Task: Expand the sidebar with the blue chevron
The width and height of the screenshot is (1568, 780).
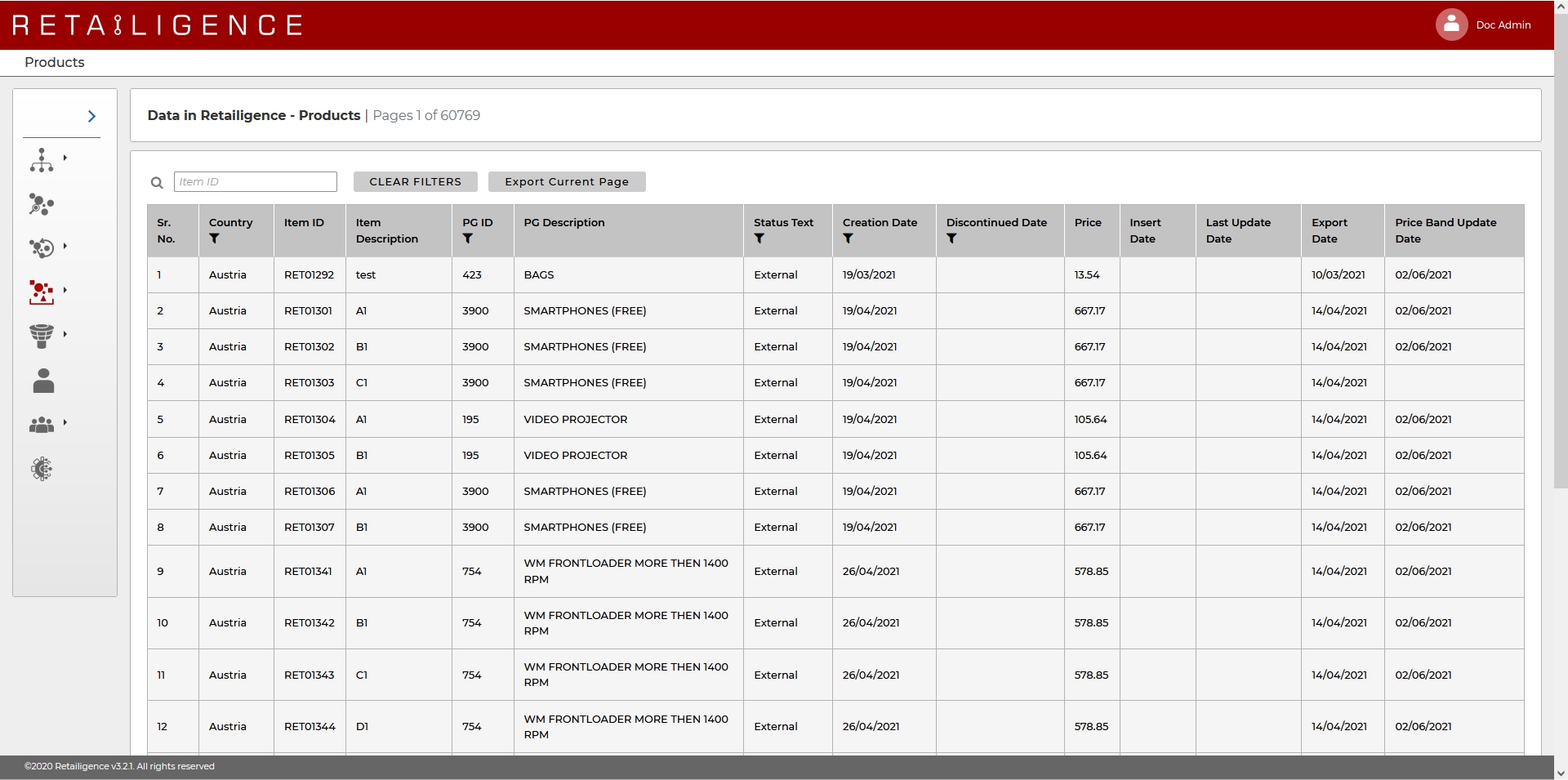Action: pyautogui.click(x=91, y=117)
